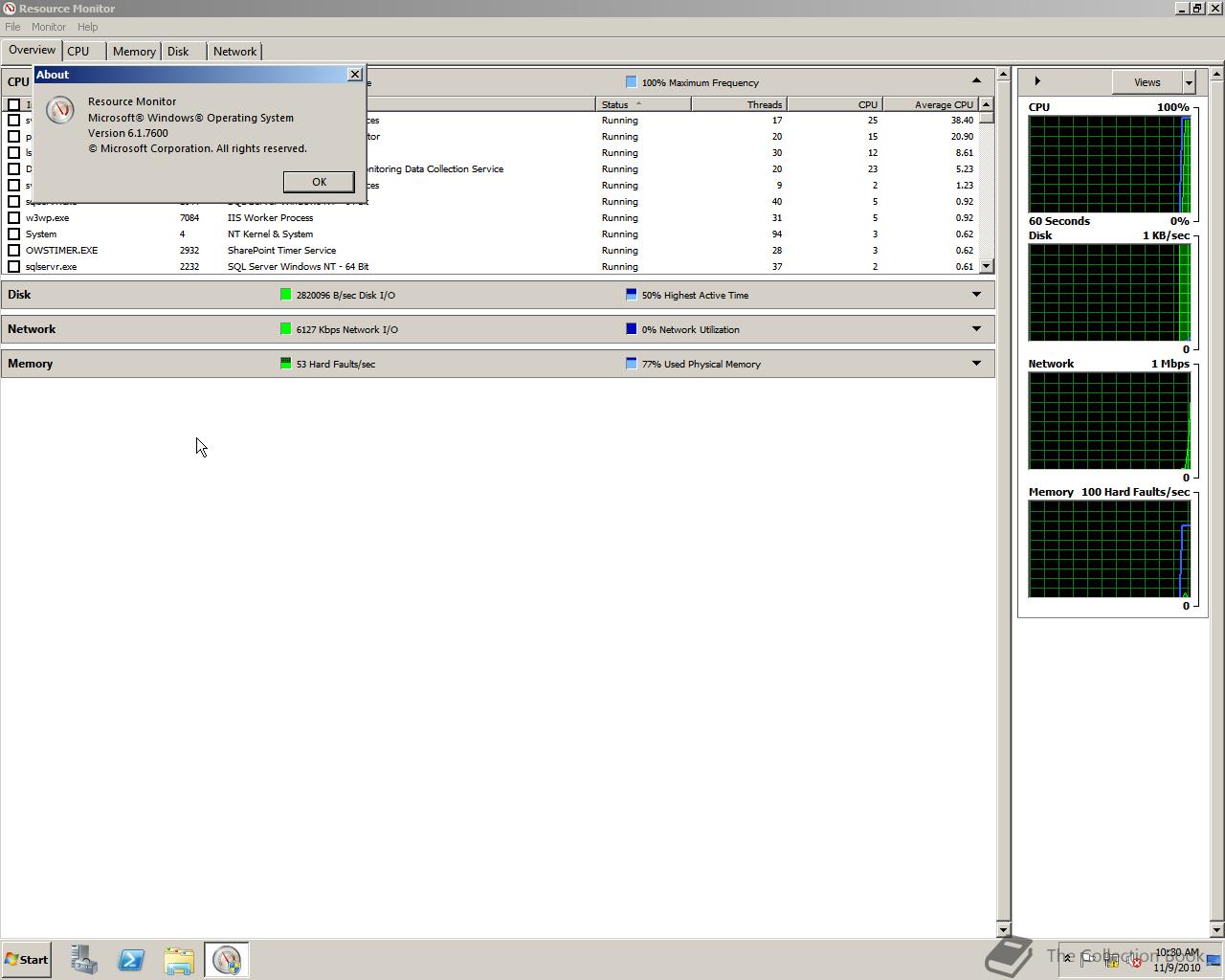
Task: Click the network status tray icon
Action: [1112, 960]
